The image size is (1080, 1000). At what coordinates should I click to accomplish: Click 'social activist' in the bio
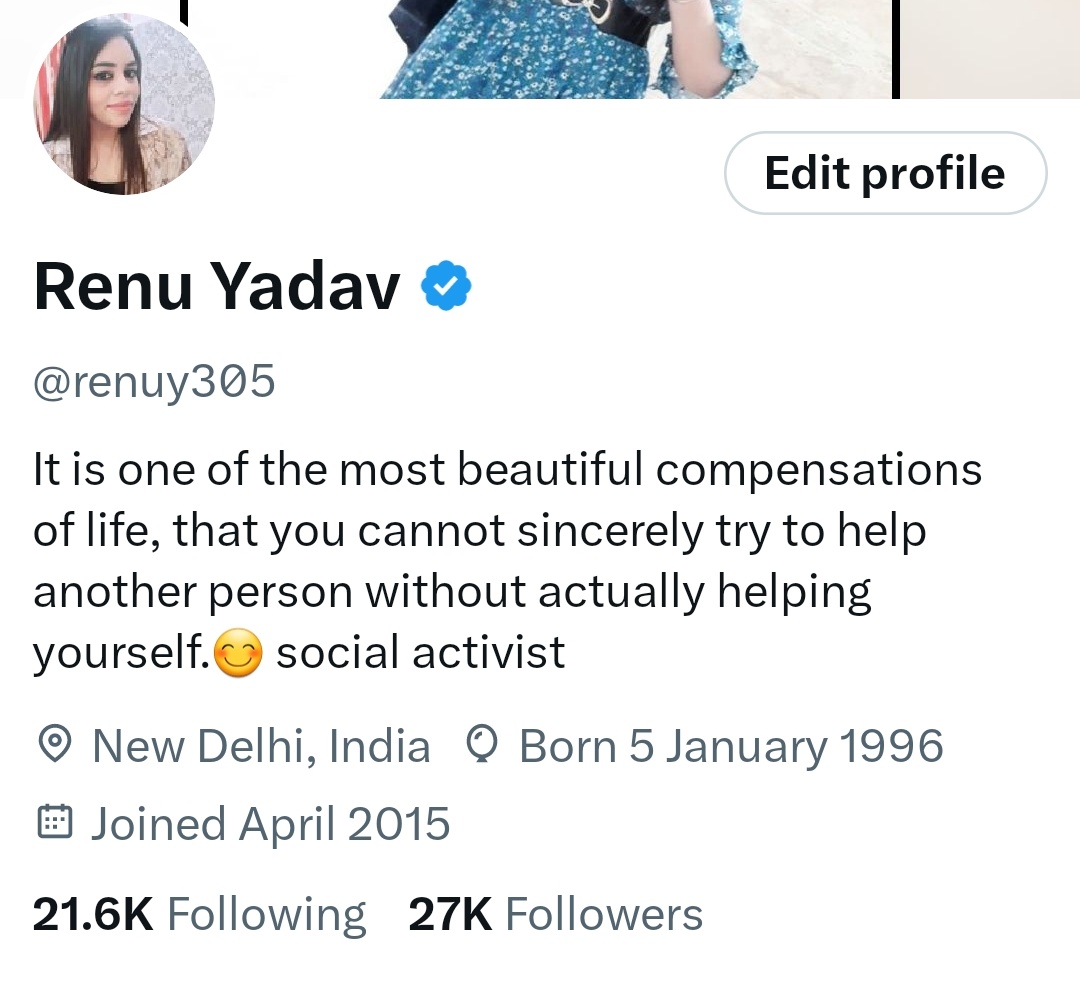(x=421, y=652)
